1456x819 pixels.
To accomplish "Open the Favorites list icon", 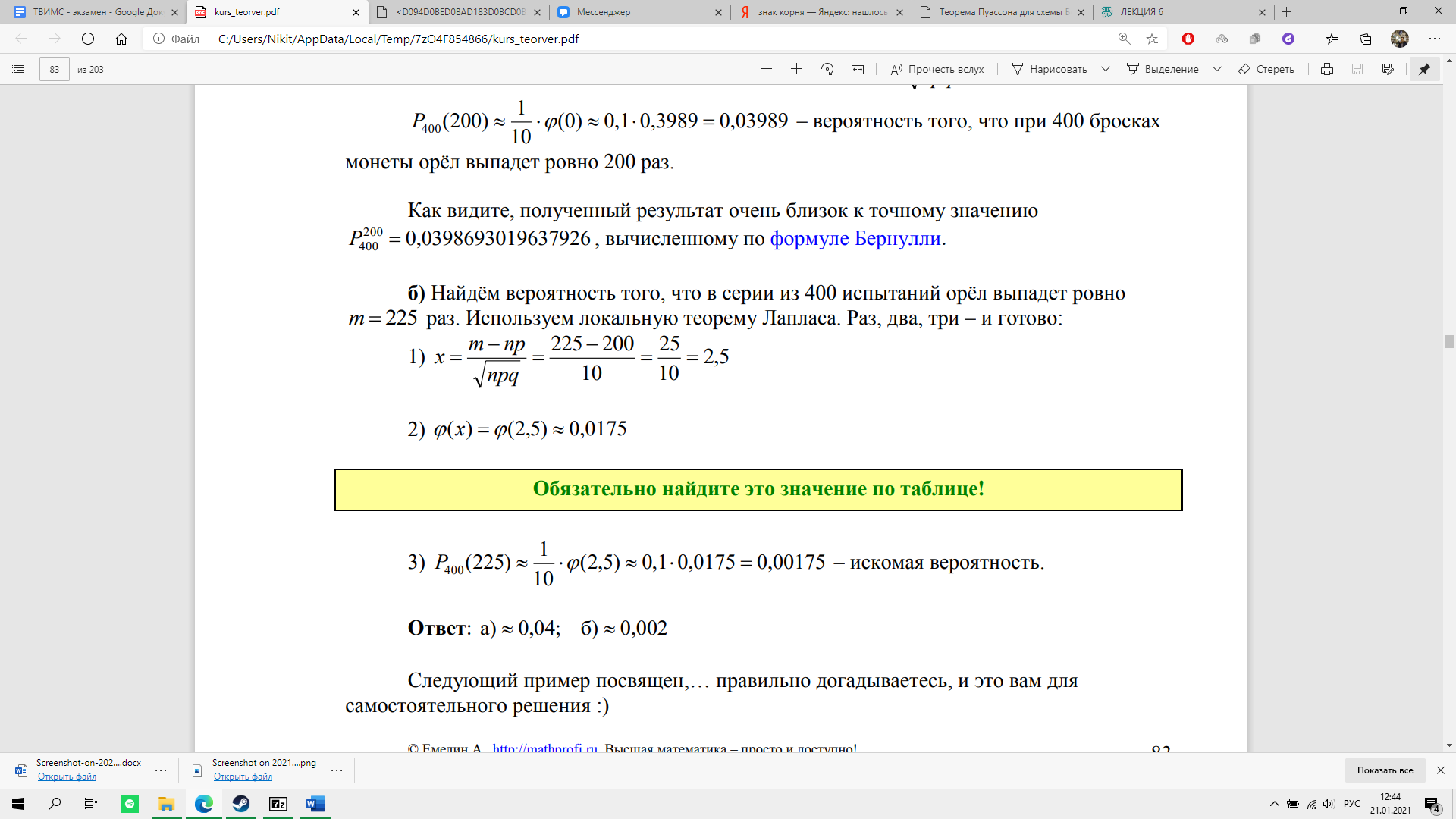I will 1332,39.
